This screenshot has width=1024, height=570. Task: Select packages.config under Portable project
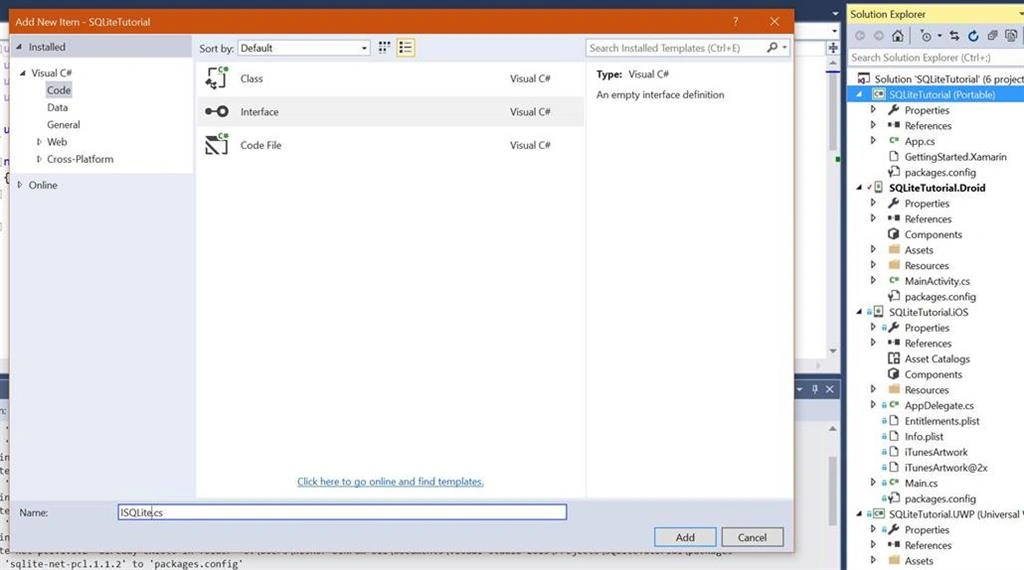[x=940, y=172]
